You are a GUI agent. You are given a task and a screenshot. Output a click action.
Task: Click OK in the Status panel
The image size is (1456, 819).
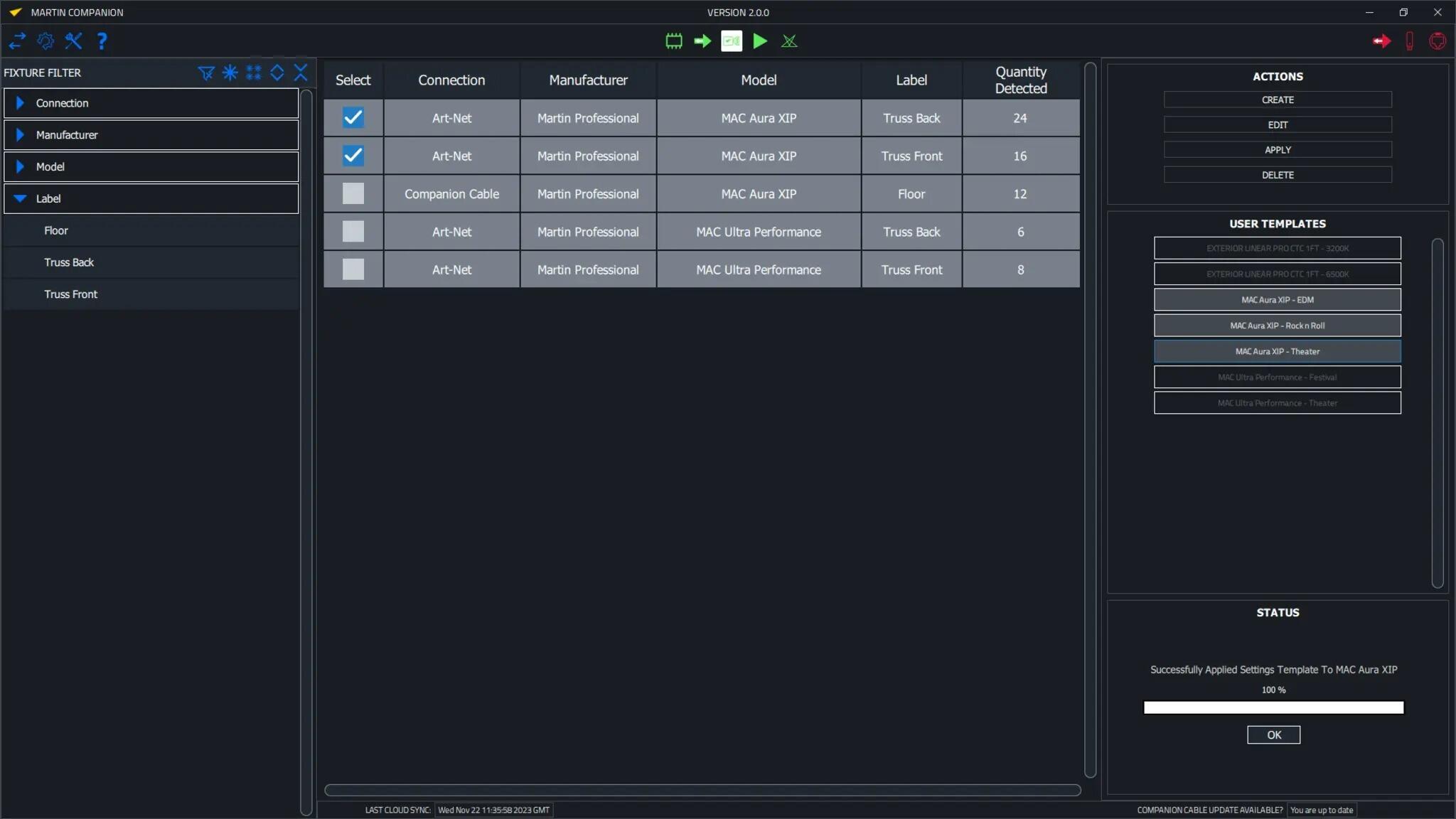(x=1273, y=734)
